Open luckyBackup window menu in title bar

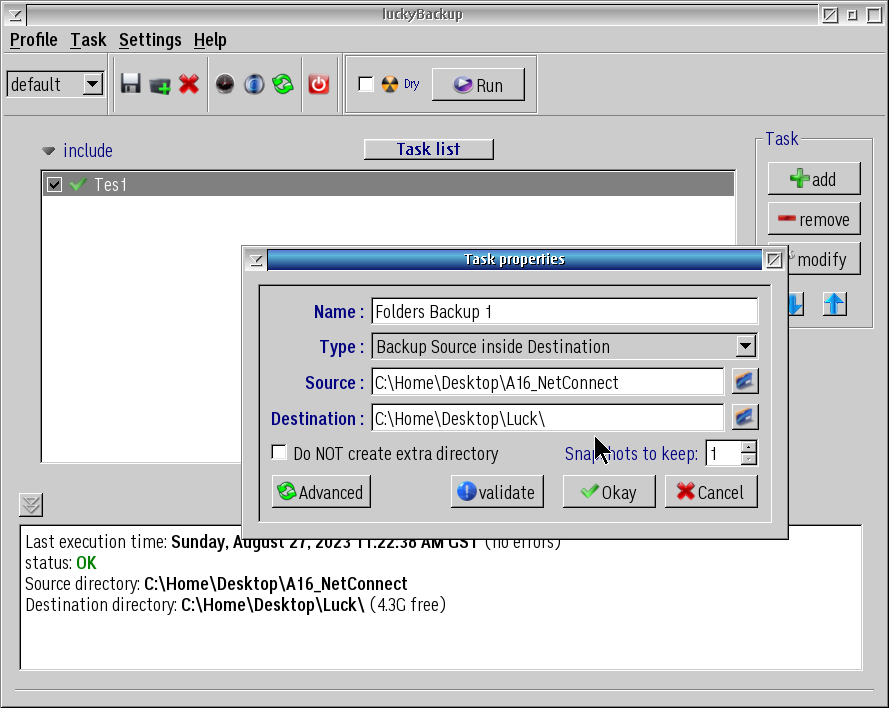pyautogui.click(x=15, y=15)
